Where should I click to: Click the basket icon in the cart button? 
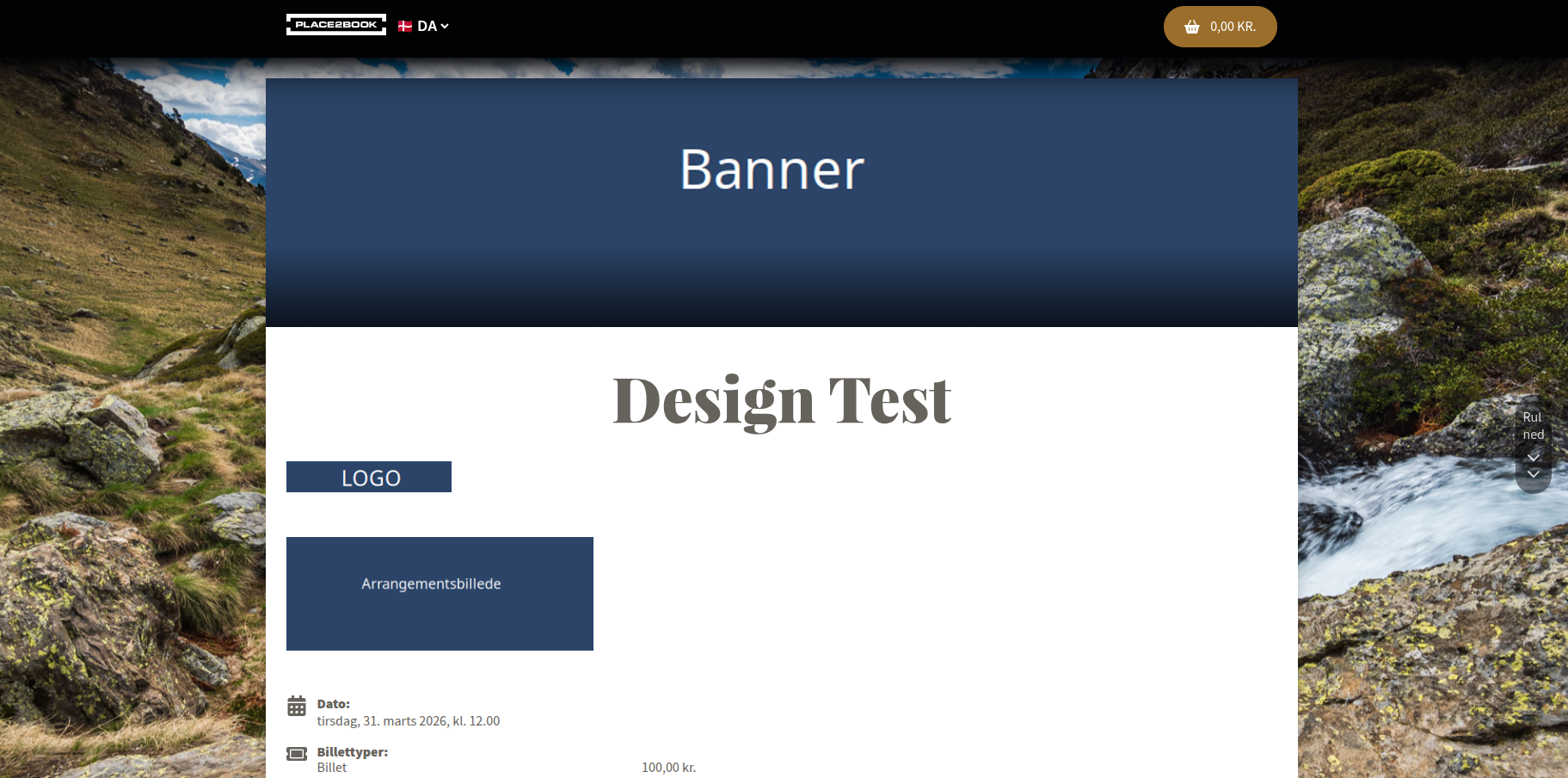pyautogui.click(x=1192, y=27)
